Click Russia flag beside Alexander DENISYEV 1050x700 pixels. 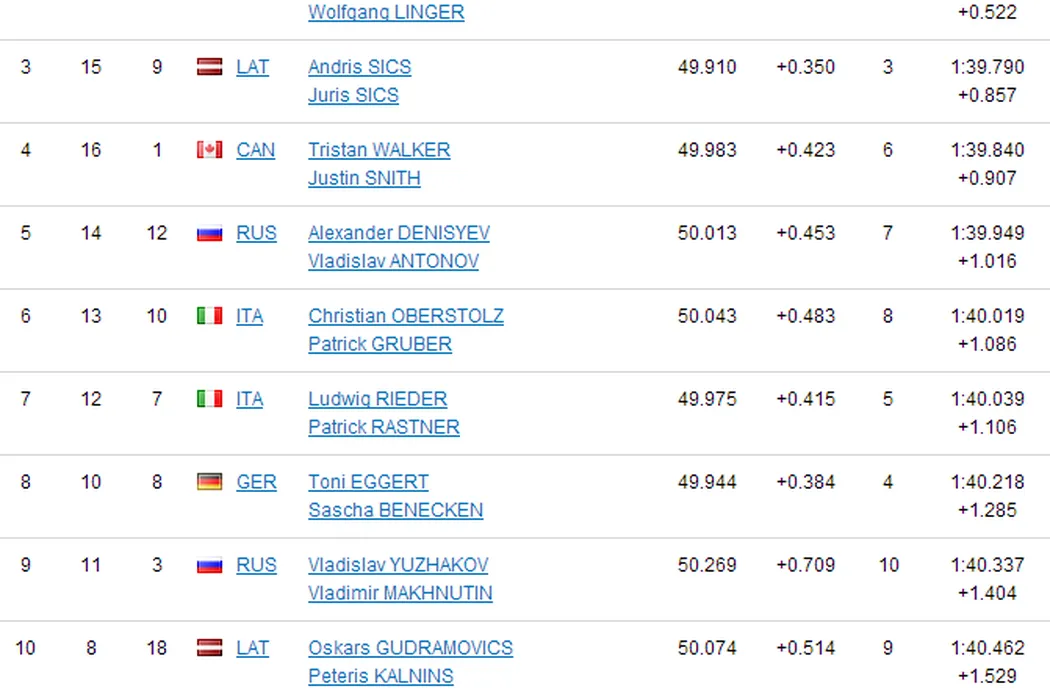tap(209, 233)
